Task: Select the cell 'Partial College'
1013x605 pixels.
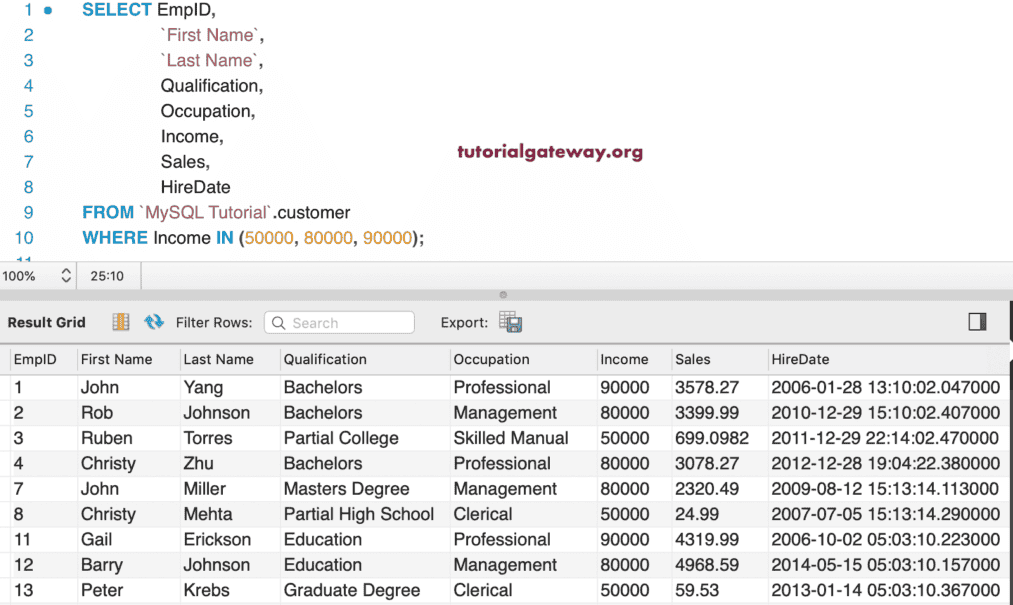Action: [x=341, y=438]
